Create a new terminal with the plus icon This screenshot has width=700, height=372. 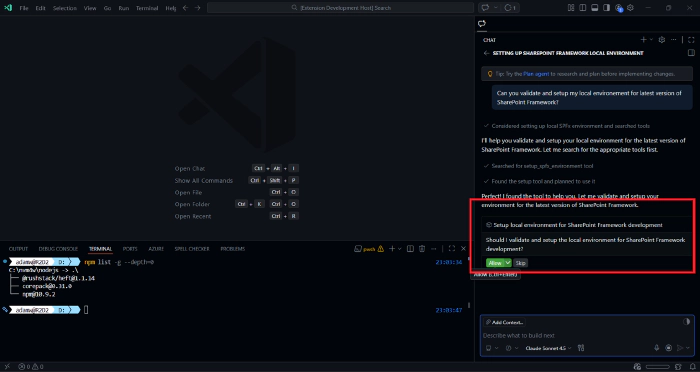point(392,249)
